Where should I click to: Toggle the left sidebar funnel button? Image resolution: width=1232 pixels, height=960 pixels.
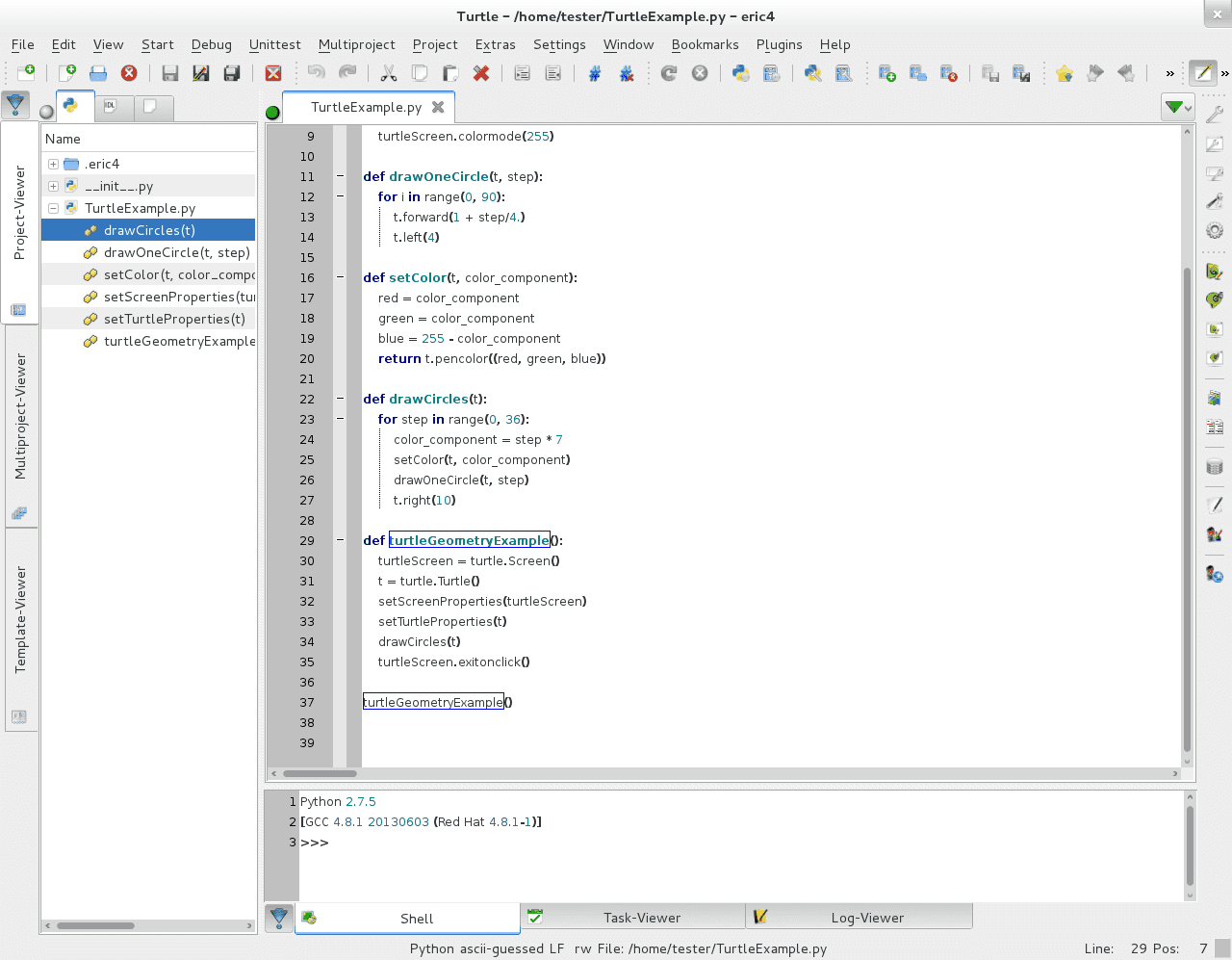(x=15, y=104)
